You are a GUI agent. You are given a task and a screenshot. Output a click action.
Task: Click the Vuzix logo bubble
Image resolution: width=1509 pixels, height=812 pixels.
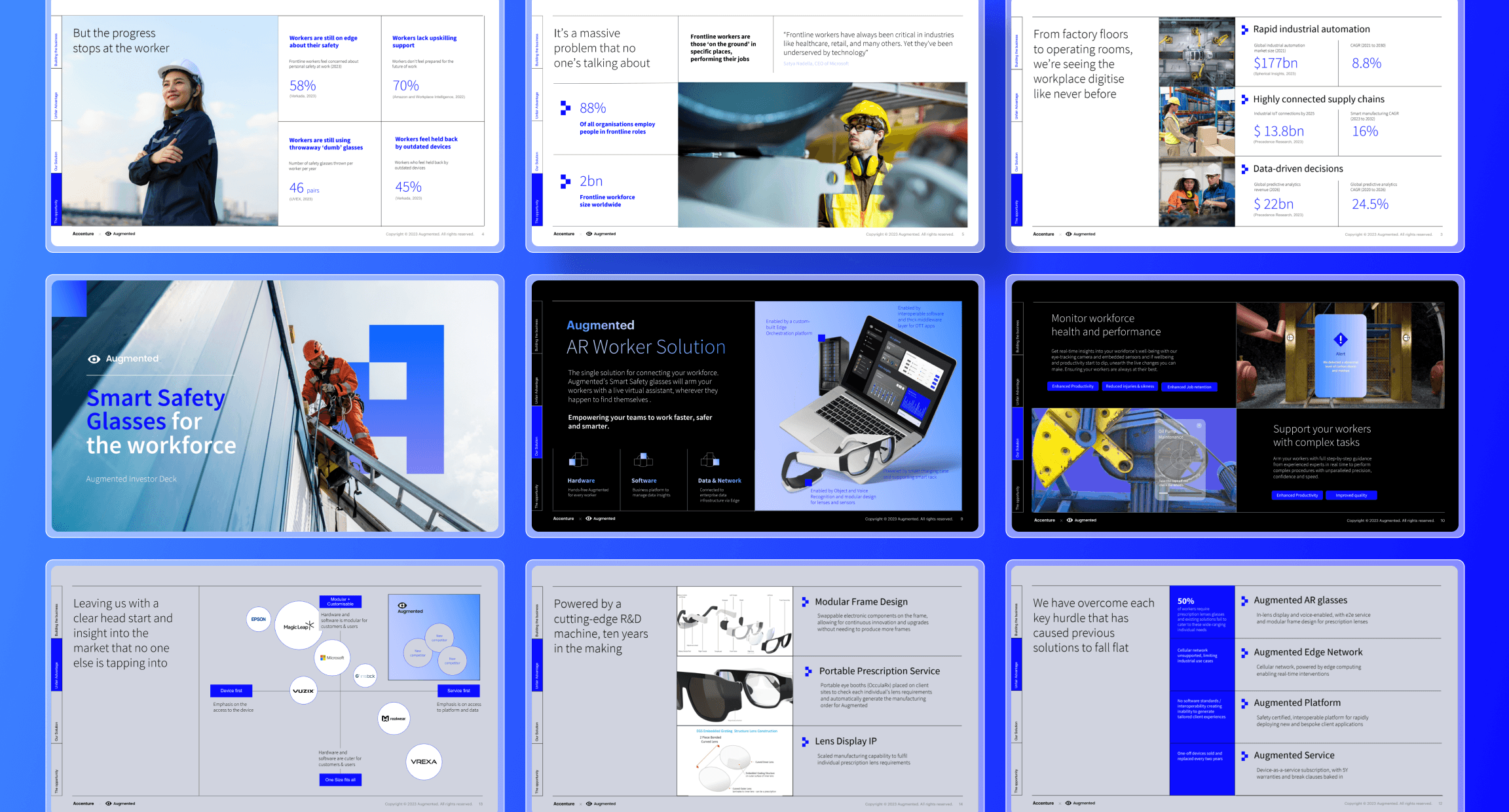[303, 691]
